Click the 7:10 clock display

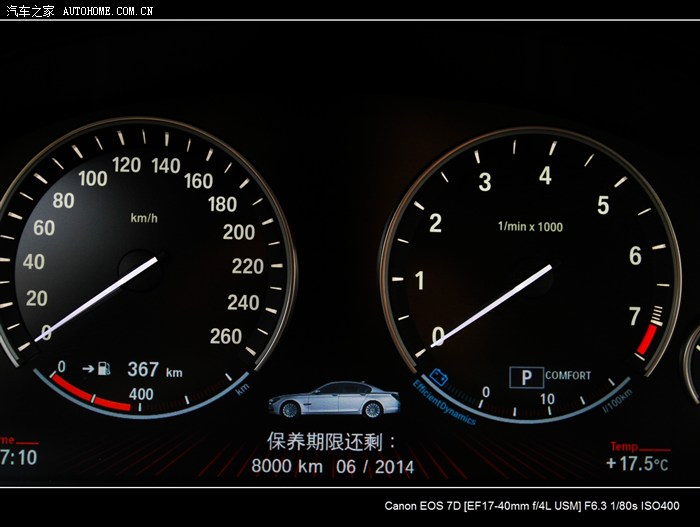[x=18, y=458]
